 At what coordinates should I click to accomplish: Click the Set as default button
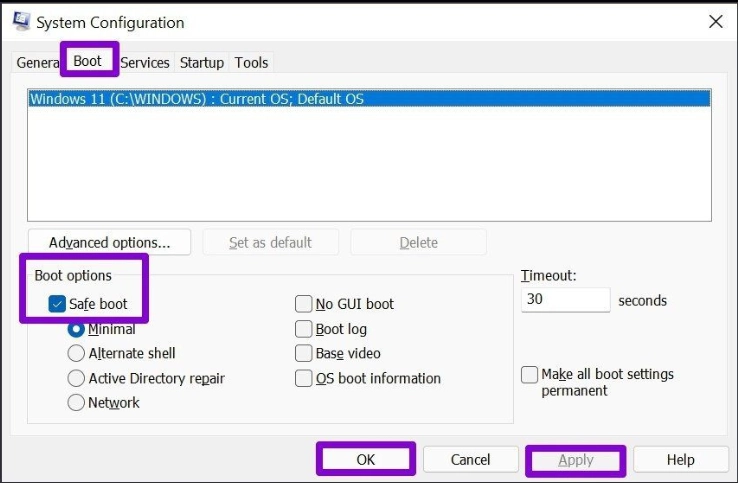(270, 242)
